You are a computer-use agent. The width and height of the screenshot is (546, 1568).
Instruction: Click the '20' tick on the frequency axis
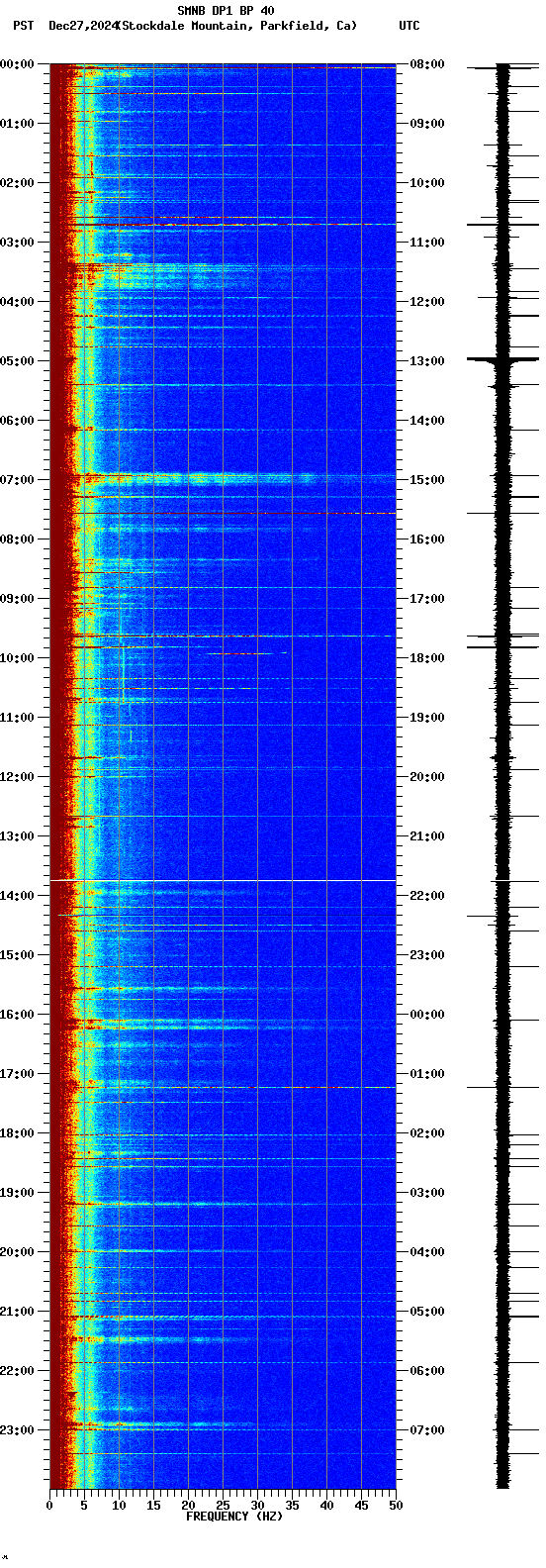point(188,1506)
